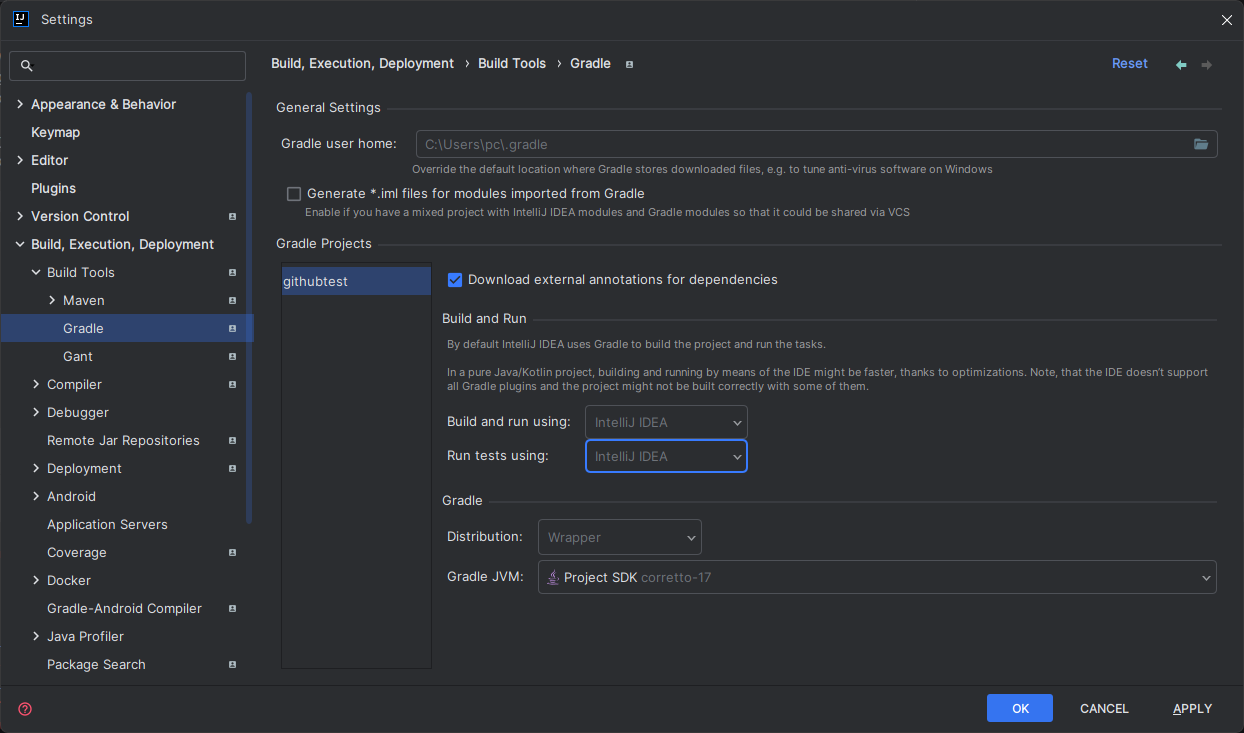Click project-level icon on Maven row
The image size is (1244, 733).
[x=232, y=300]
